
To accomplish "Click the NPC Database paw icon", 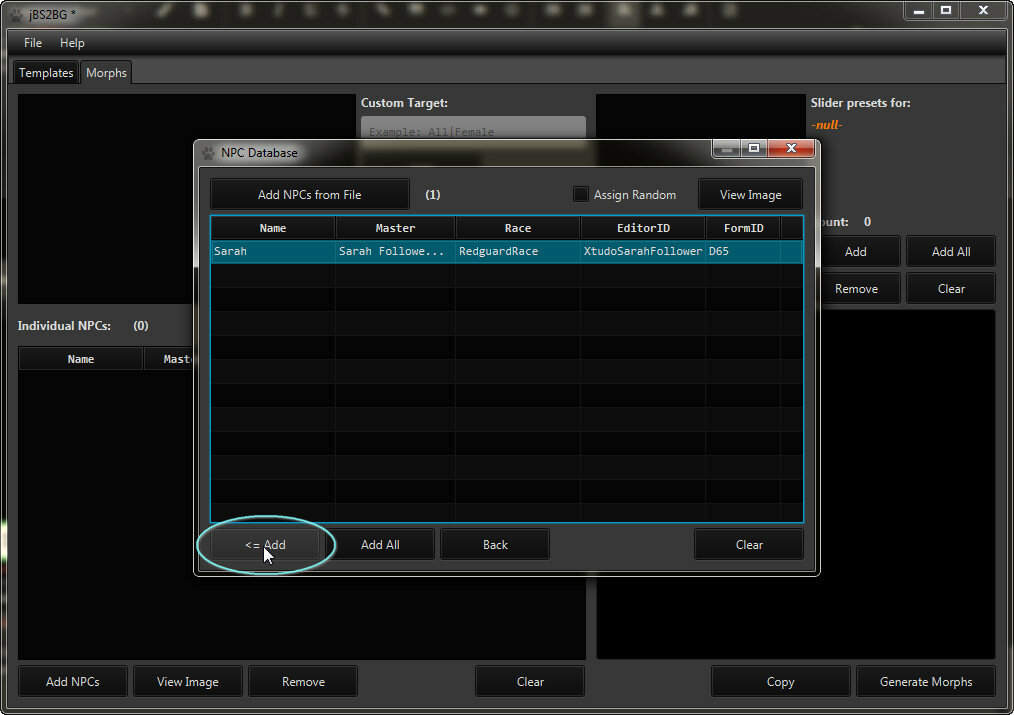I will 208,153.
